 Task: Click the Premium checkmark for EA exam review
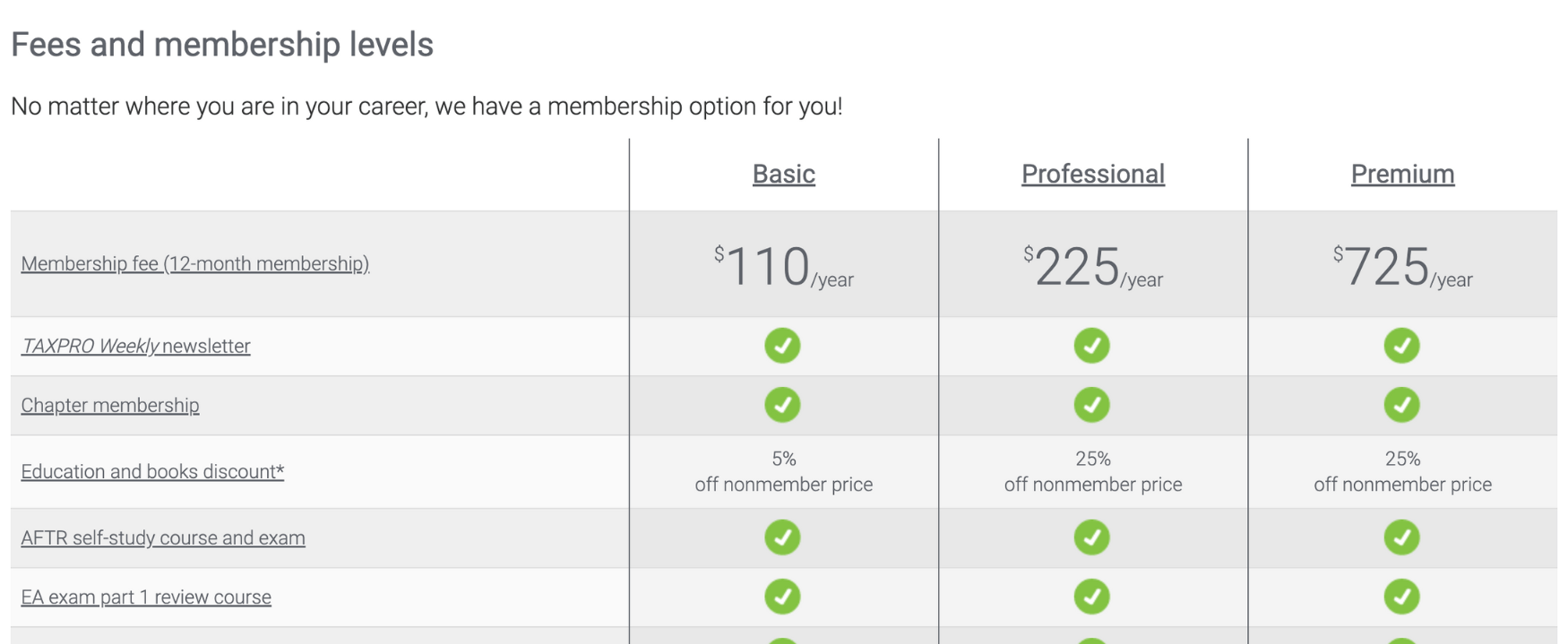[x=1402, y=596]
